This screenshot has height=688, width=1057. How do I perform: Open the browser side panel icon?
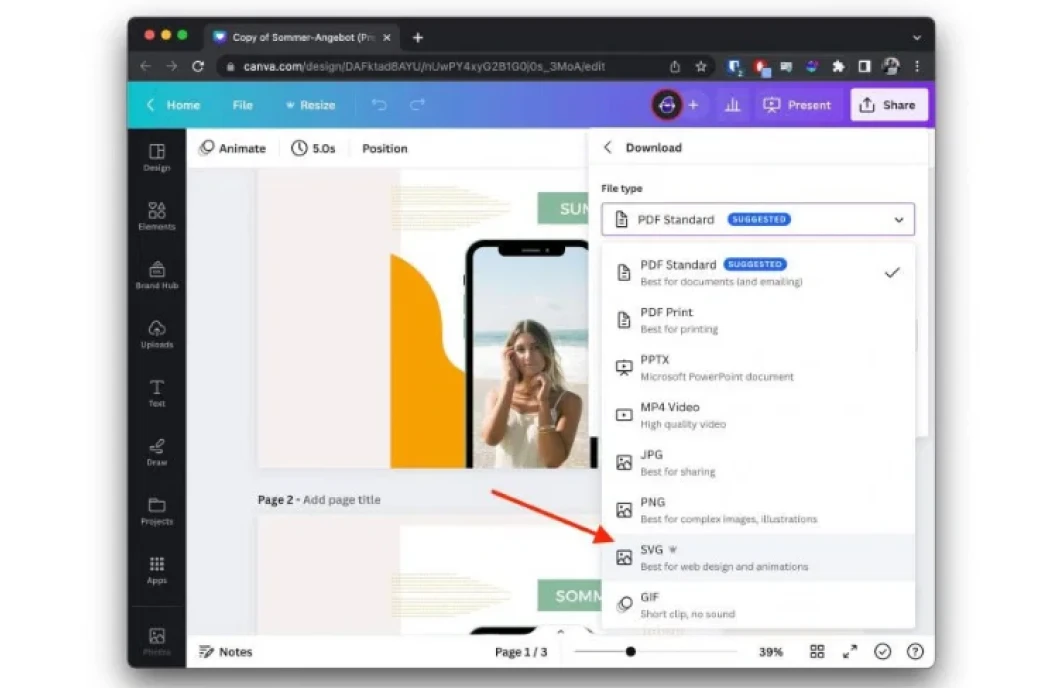pos(864,66)
